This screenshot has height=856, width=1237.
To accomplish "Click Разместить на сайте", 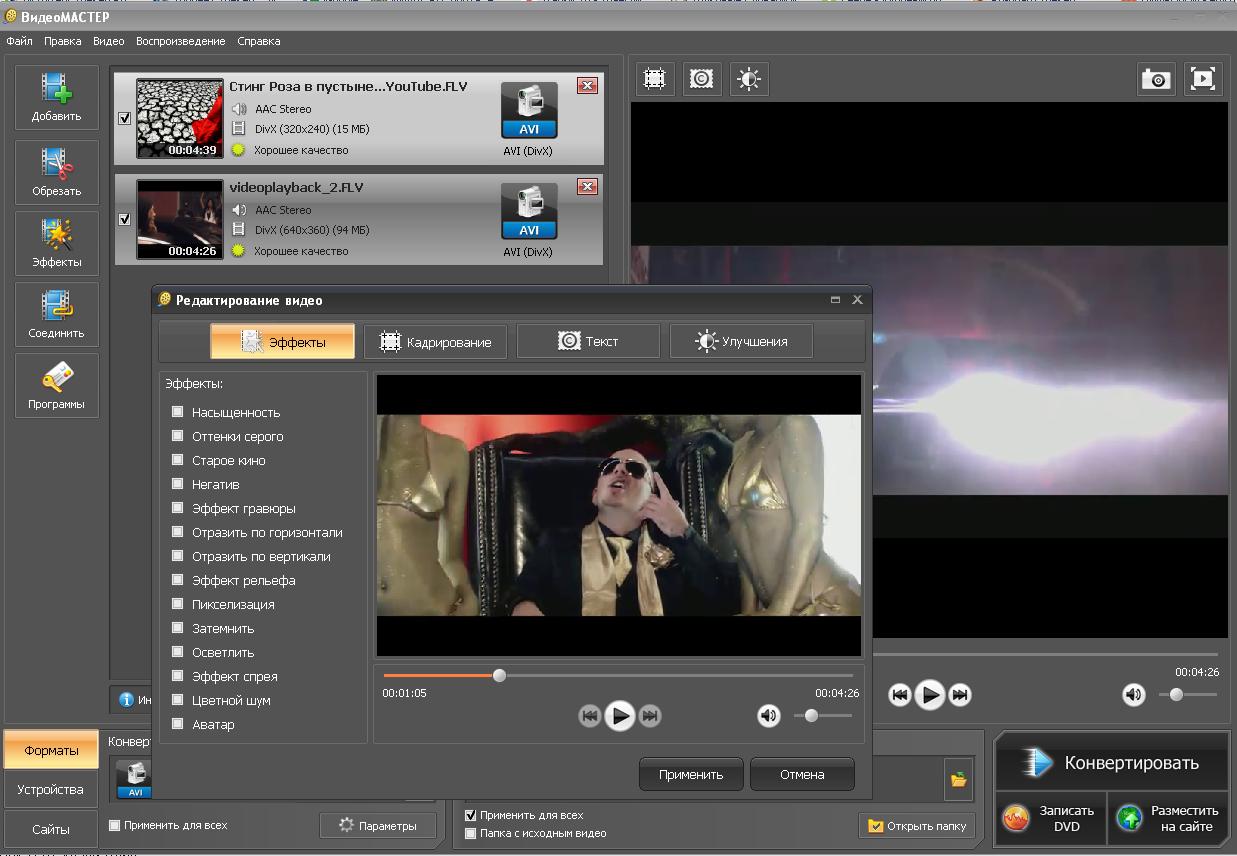I will (x=1169, y=818).
